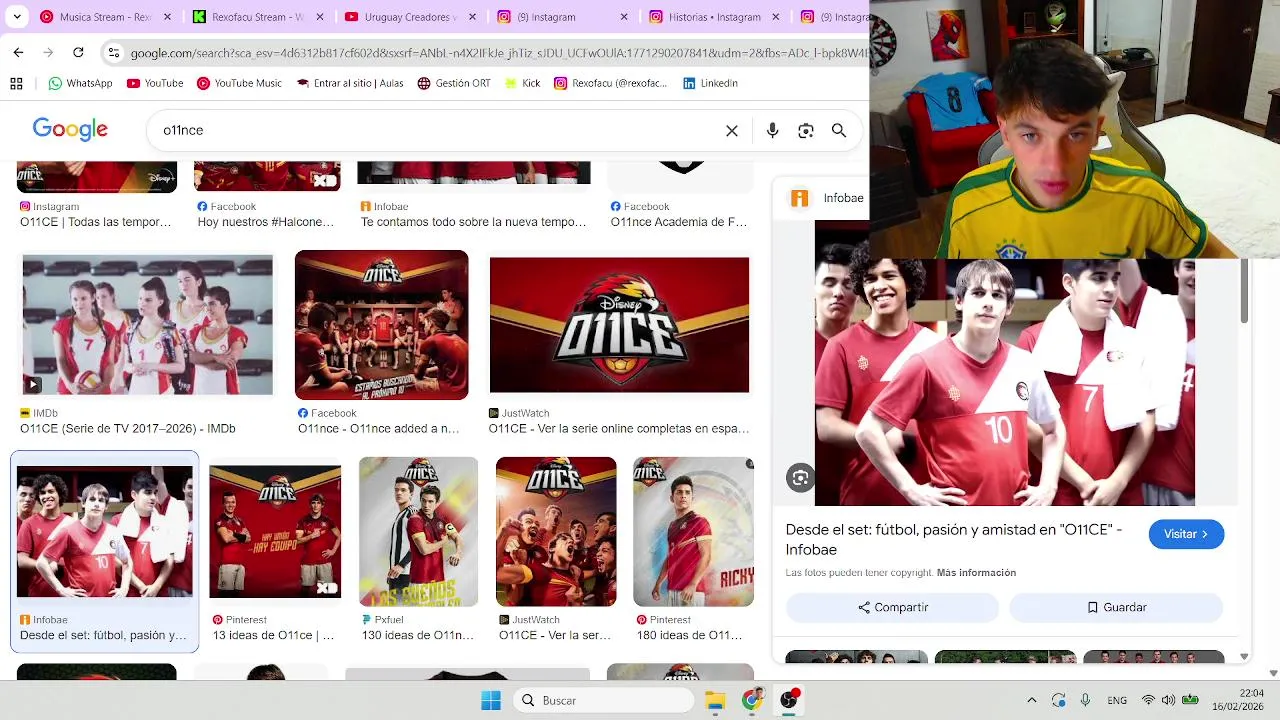Select Pxfuel '130 ideas' thumbnail
The image size is (1280, 720).
coord(418,531)
